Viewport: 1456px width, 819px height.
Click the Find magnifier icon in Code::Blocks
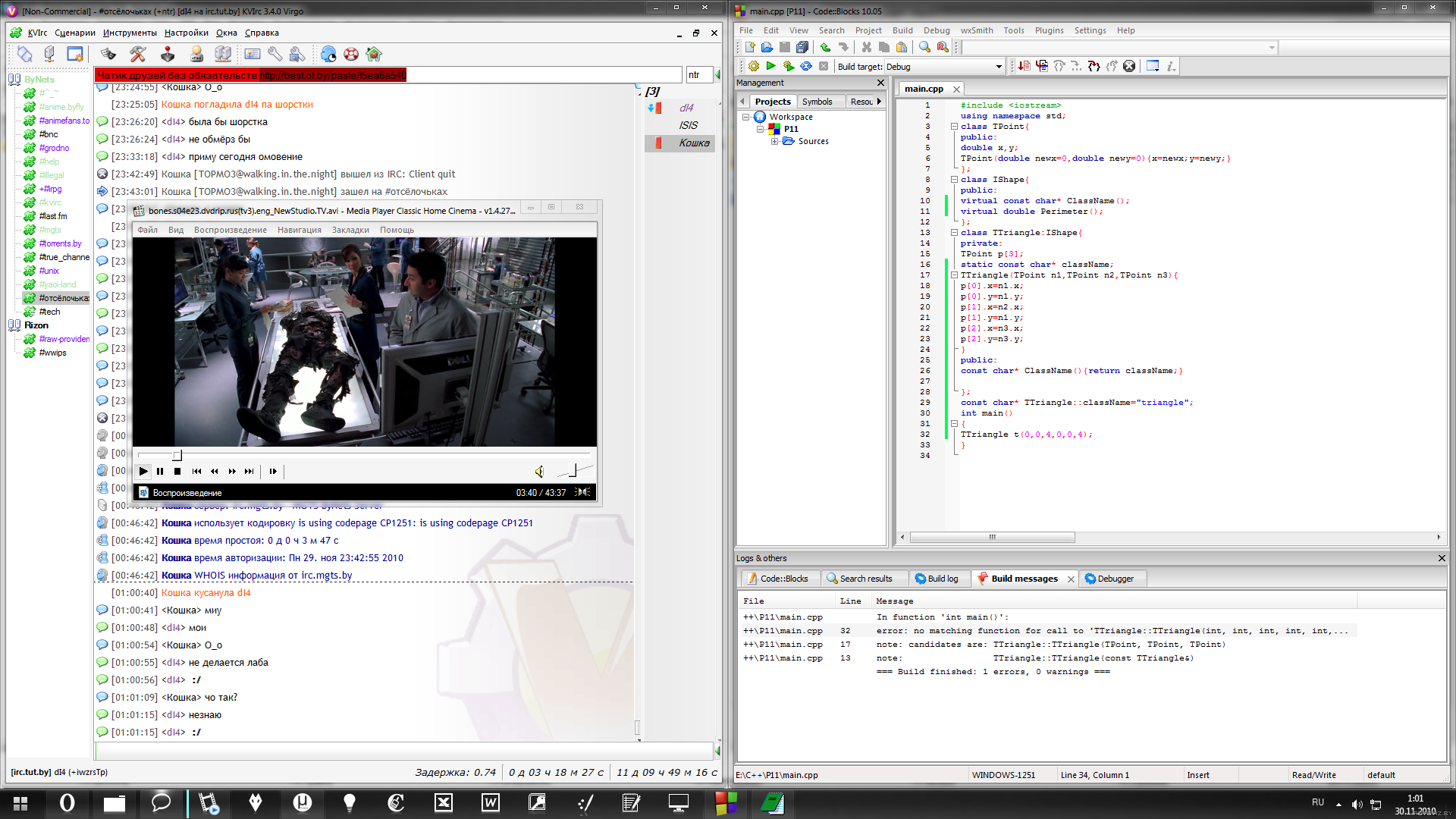click(924, 47)
